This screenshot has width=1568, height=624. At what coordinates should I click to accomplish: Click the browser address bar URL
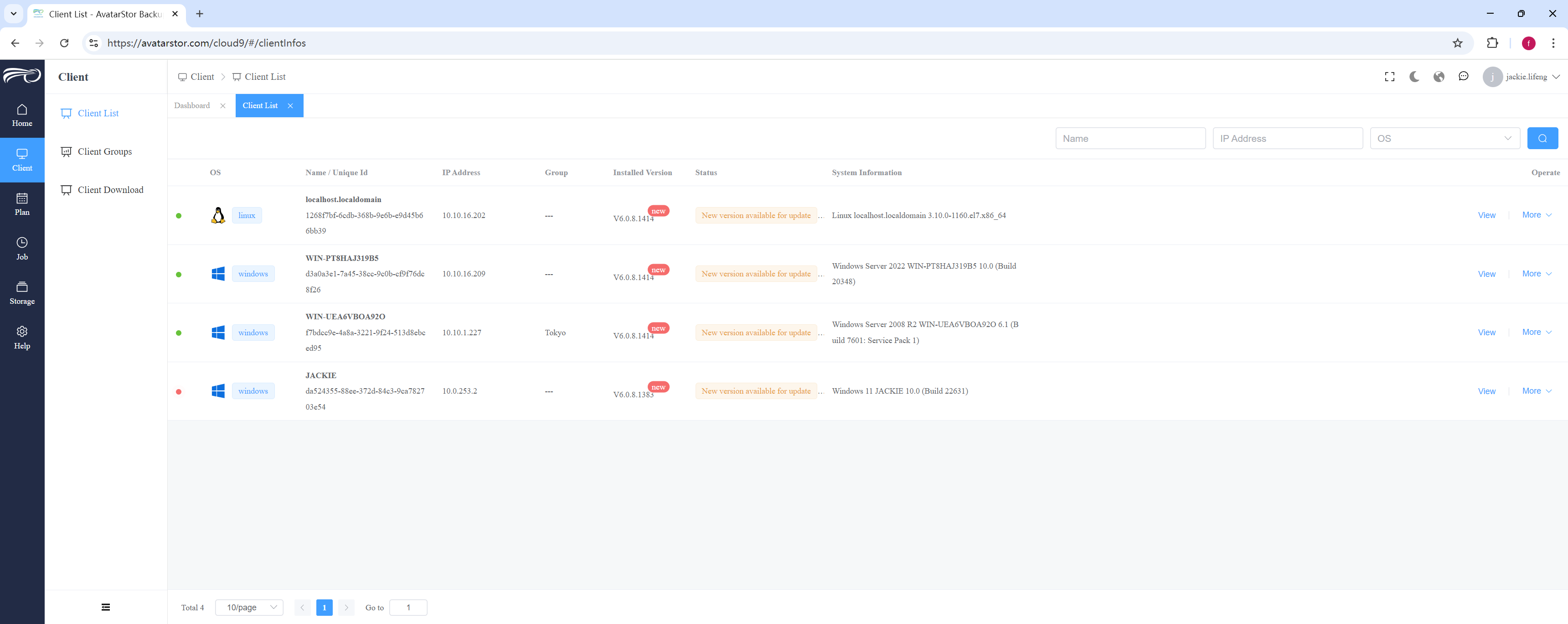tap(206, 43)
